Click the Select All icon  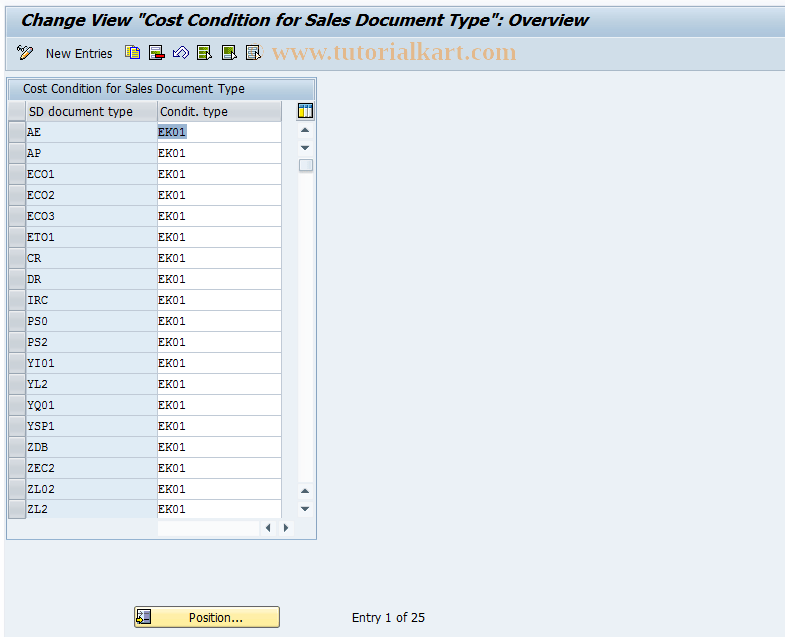click(x=204, y=53)
